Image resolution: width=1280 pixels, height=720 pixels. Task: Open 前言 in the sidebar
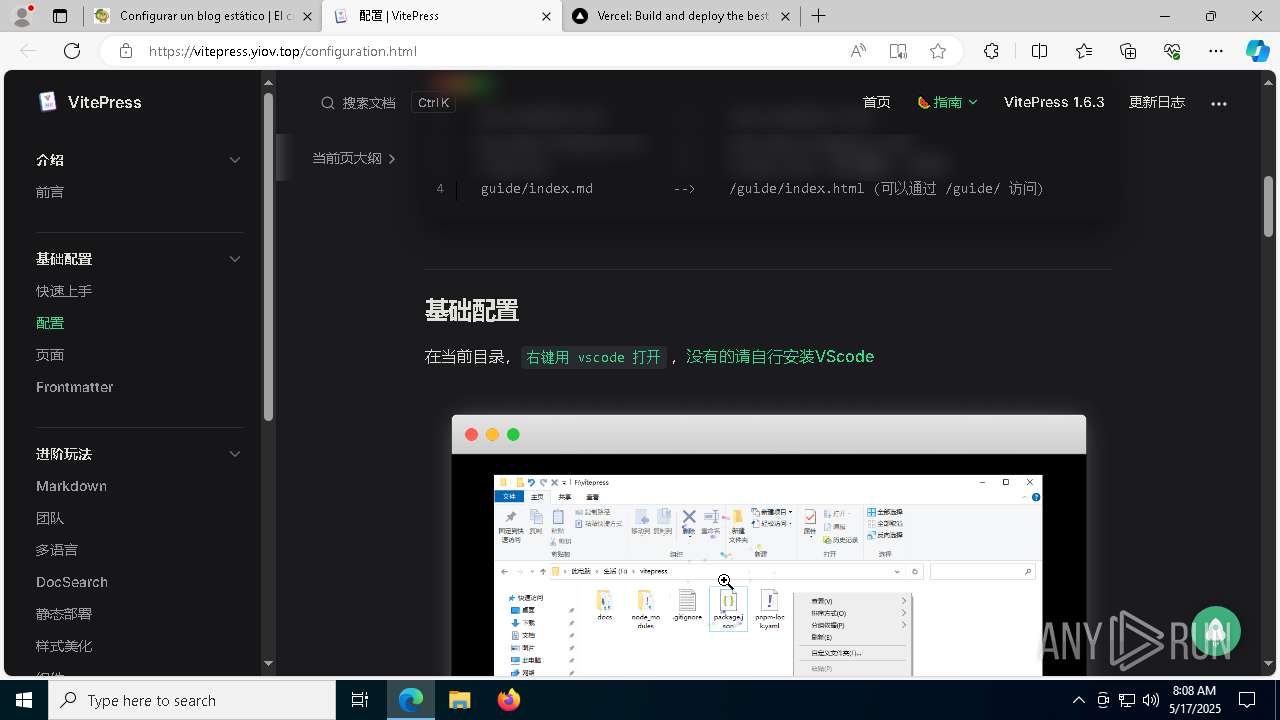(50, 192)
